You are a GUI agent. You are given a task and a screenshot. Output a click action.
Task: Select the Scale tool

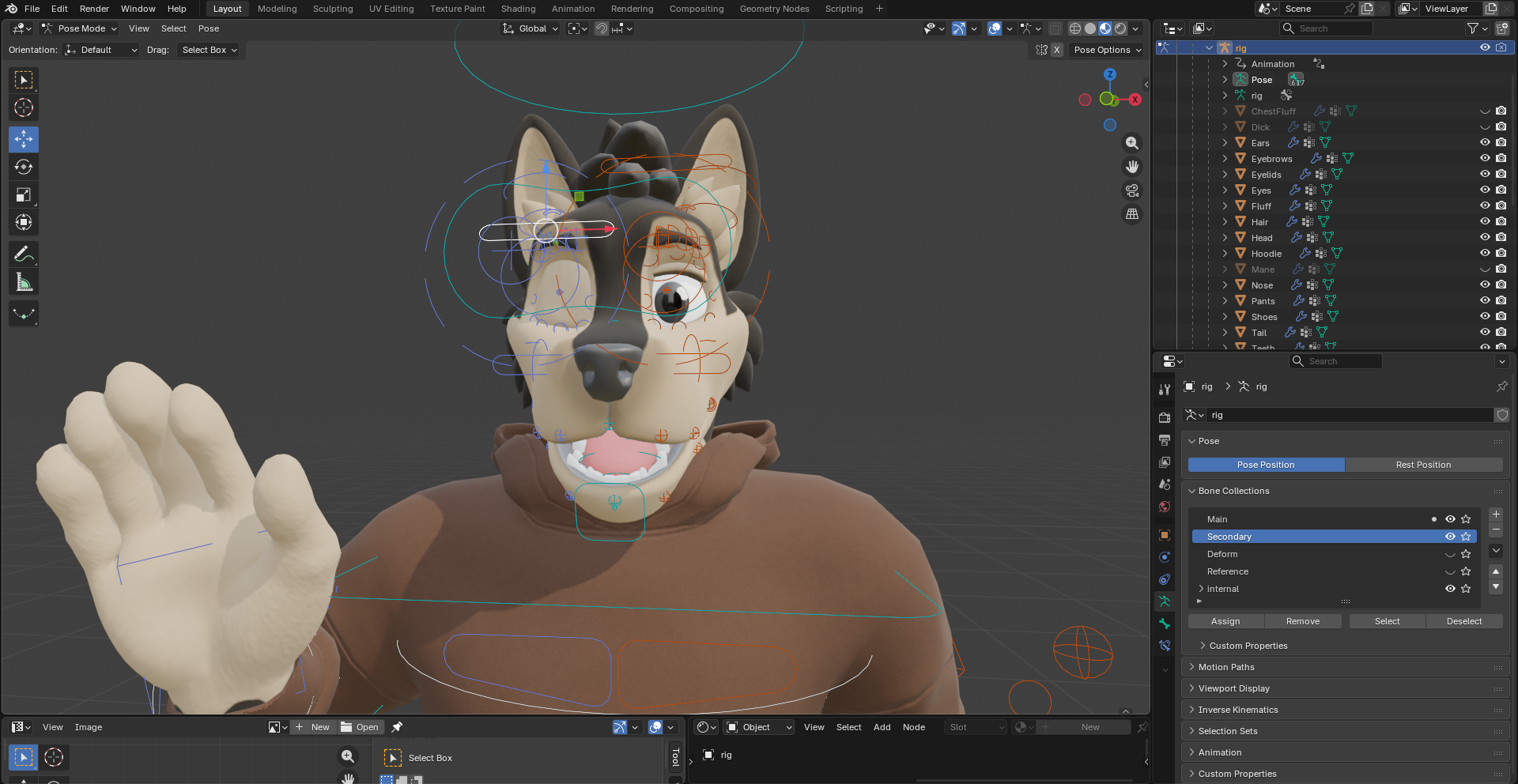24,194
